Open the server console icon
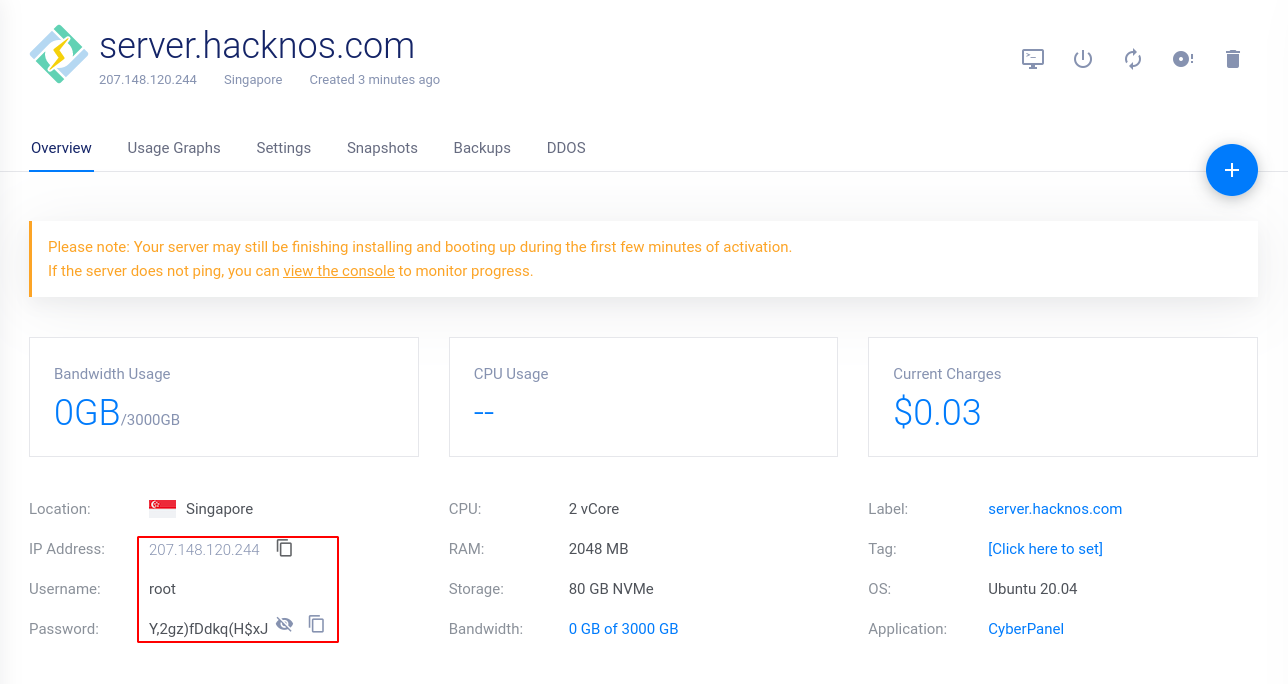Viewport: 1288px width, 684px height. point(1033,59)
